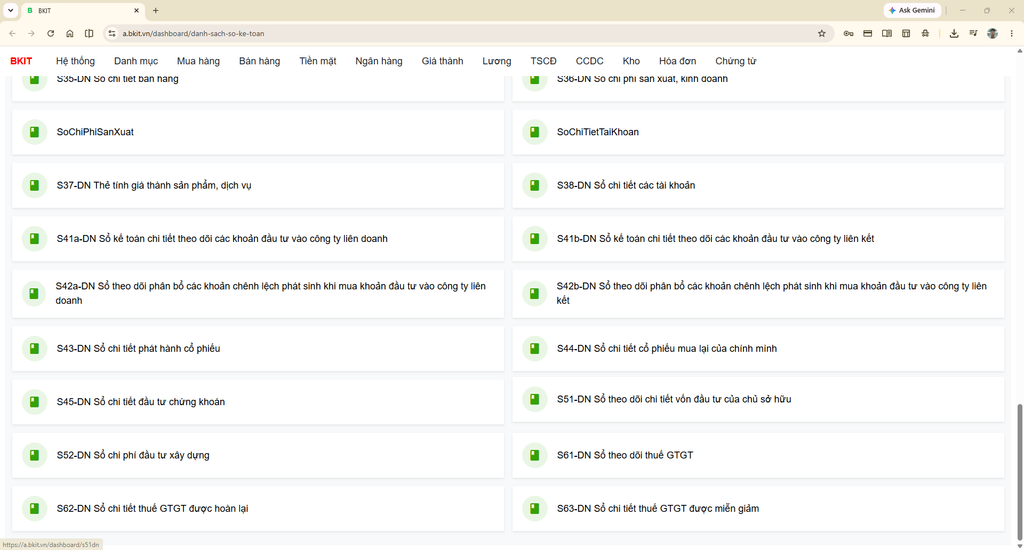Screen dimensions: 1024x550
Task: Open the Bán hàng menu
Action: 259,61
